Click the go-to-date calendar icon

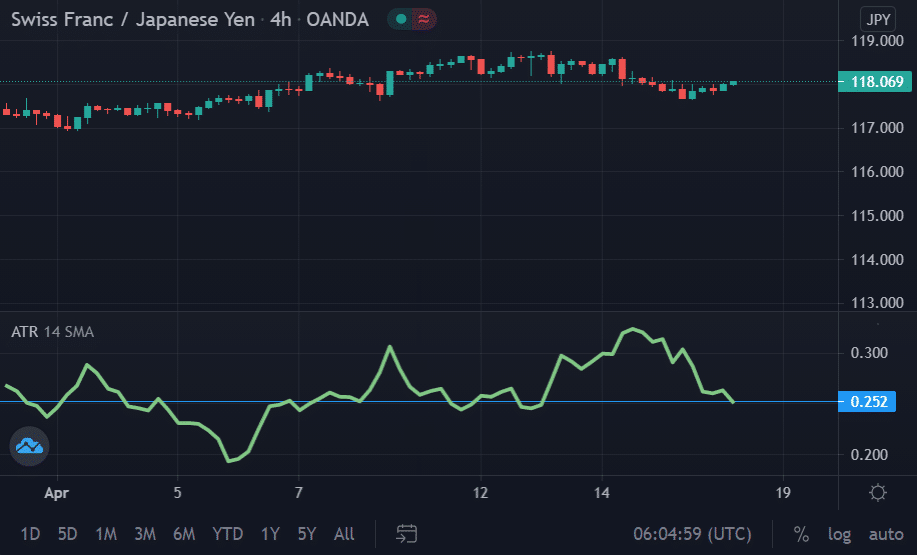pyautogui.click(x=406, y=533)
